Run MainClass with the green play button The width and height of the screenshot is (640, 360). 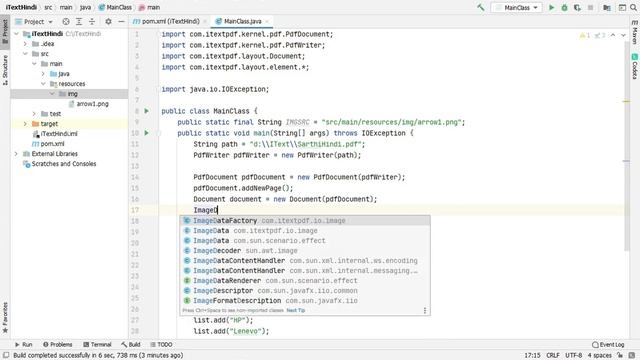[551, 7]
